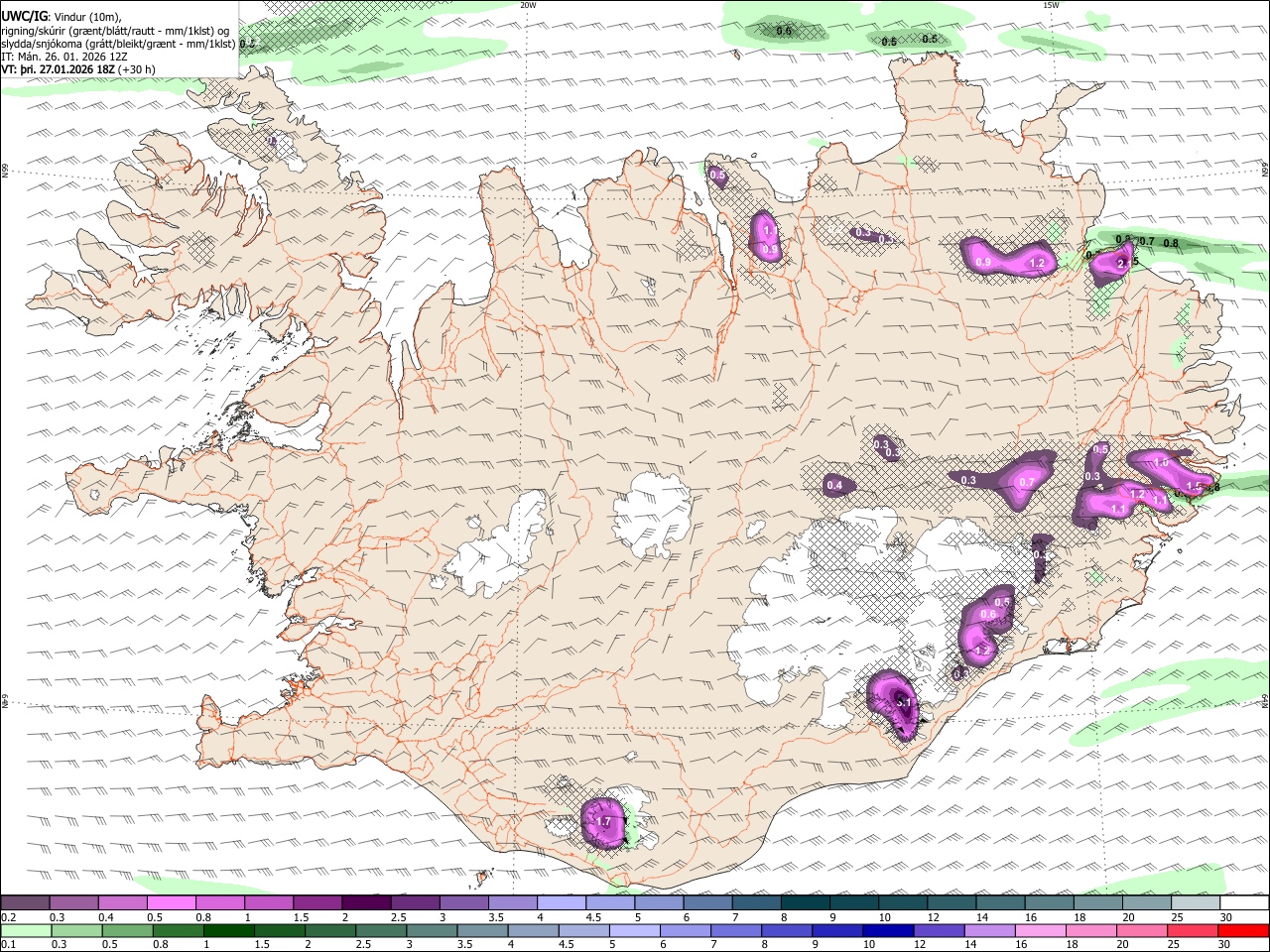The width and height of the screenshot is (1270, 952).
Task: Select the dark blue lower swatch at 10
Action: point(889,930)
